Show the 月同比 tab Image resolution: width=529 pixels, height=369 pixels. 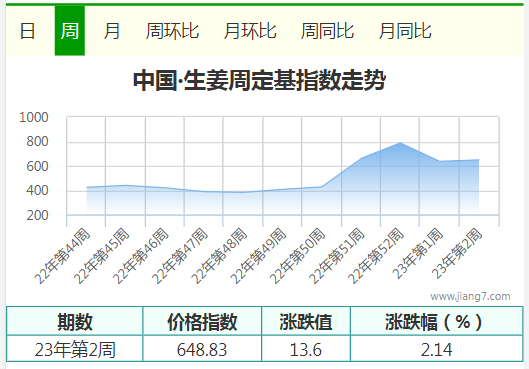tap(405, 31)
